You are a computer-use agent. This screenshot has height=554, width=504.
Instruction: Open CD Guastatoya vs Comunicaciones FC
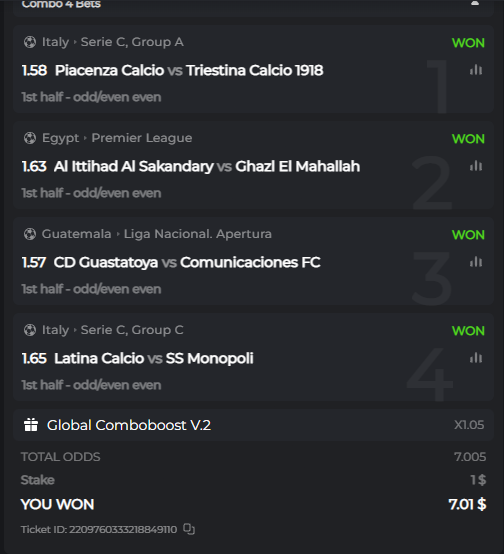click(187, 263)
